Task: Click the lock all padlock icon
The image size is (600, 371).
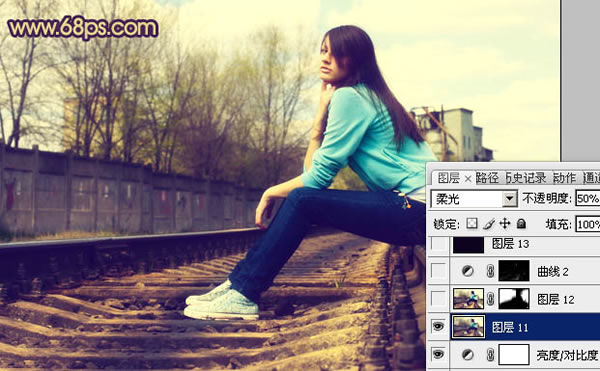Action: pos(521,223)
